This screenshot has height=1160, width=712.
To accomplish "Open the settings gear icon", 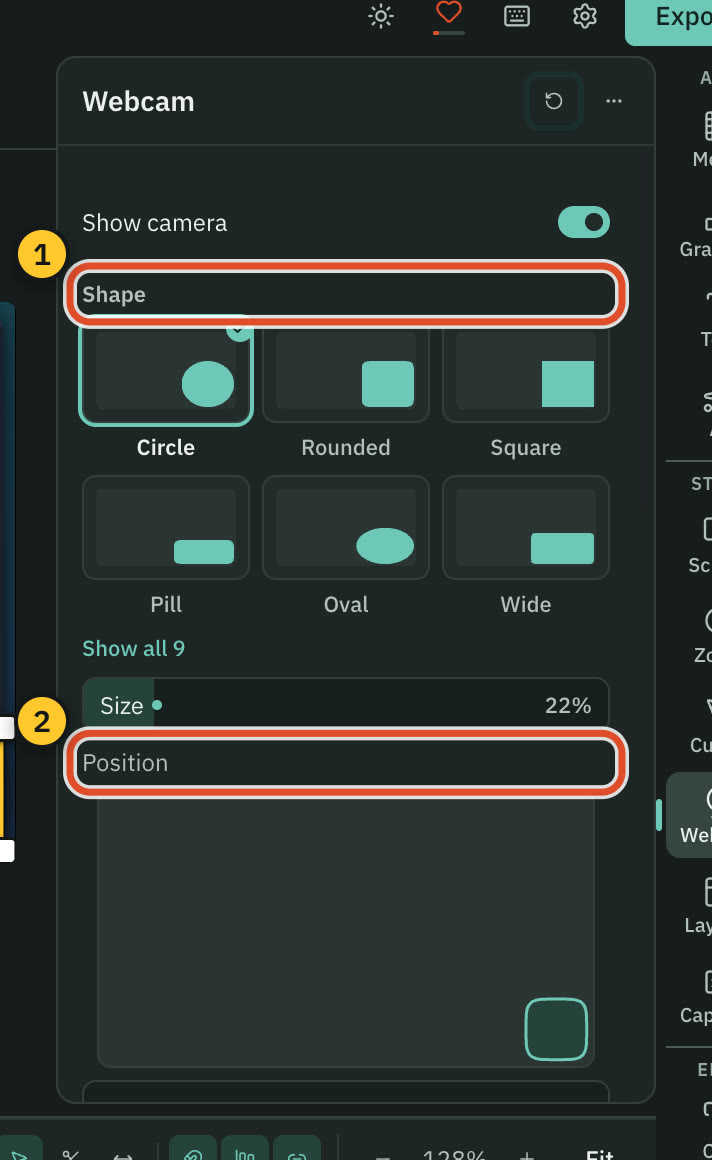I will coord(585,16).
